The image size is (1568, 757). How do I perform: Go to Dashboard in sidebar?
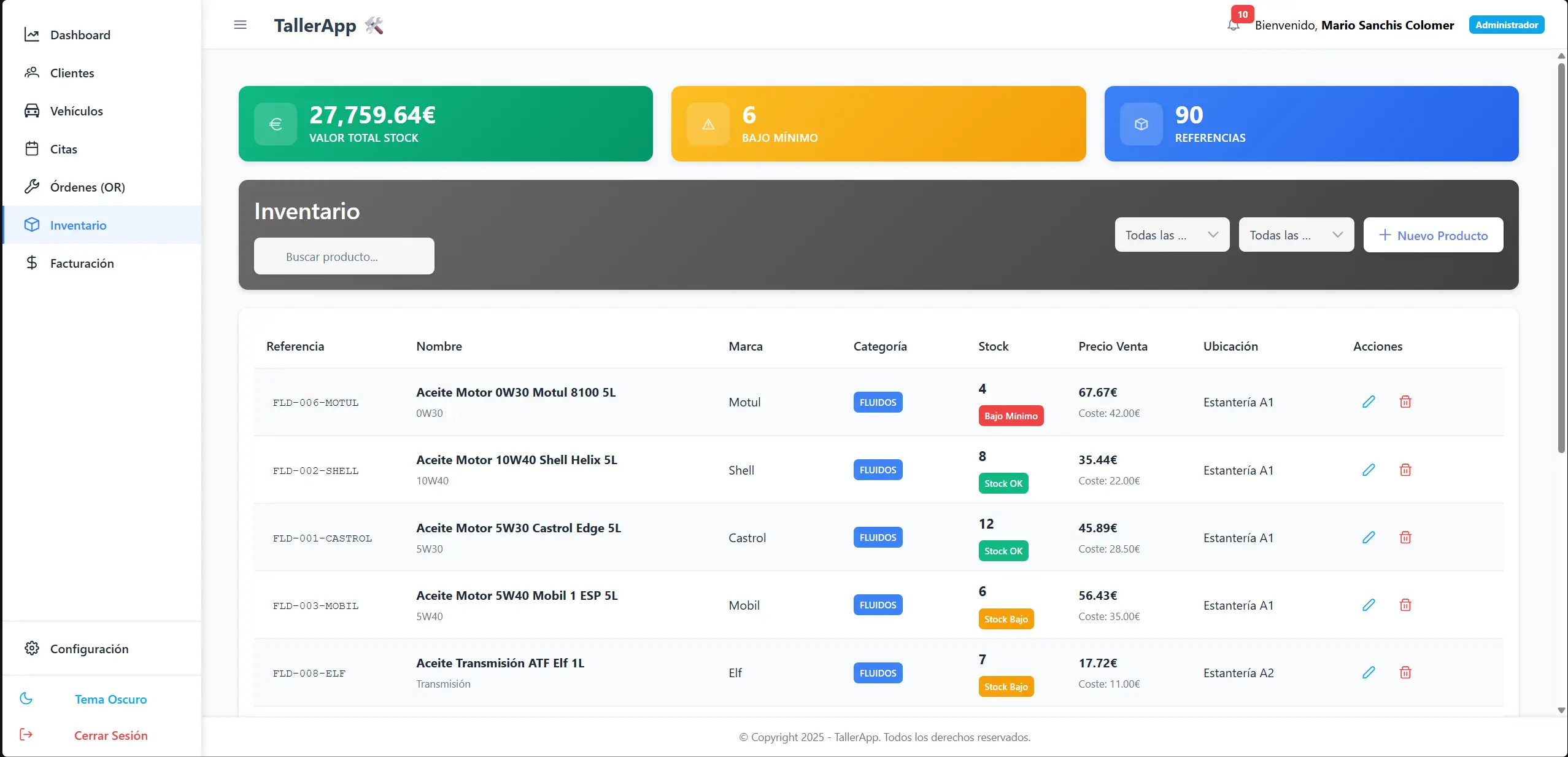coord(102,35)
